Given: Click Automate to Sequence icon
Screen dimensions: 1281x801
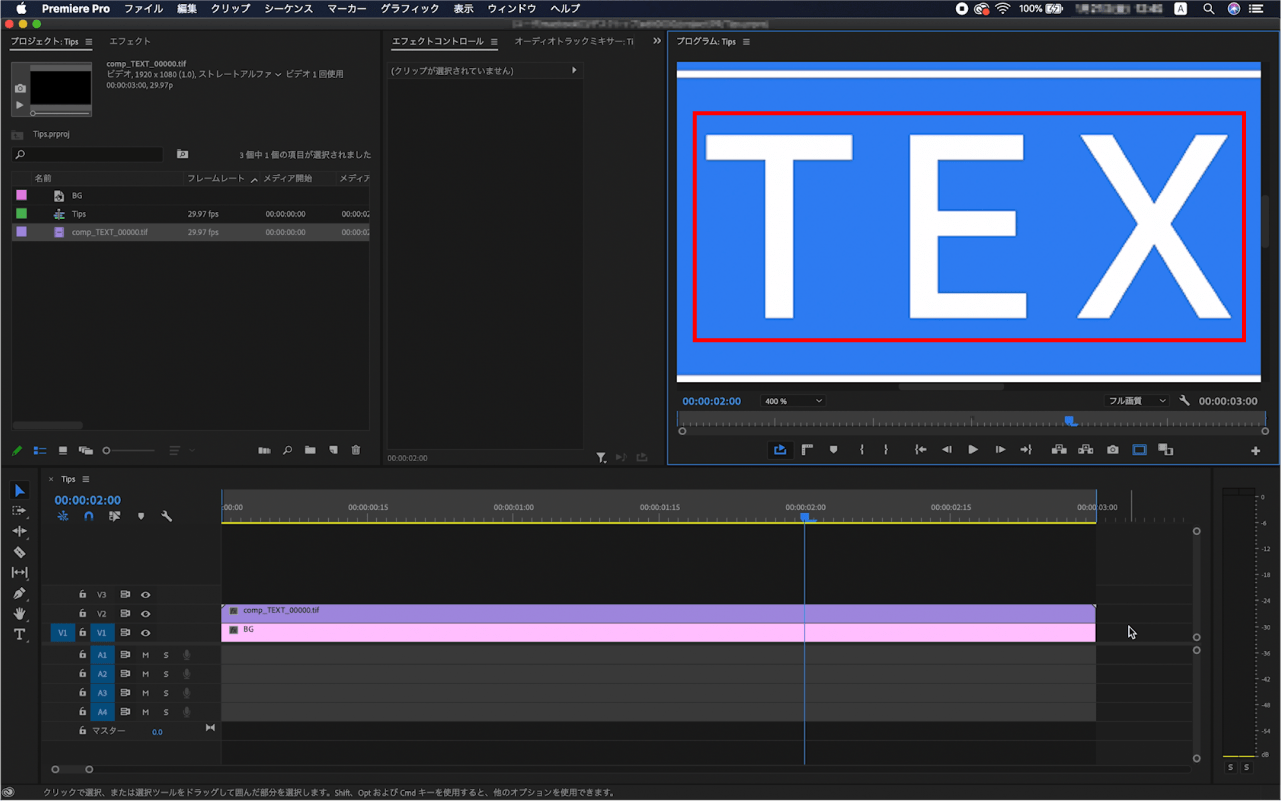Looking at the screenshot, I should pos(264,451).
